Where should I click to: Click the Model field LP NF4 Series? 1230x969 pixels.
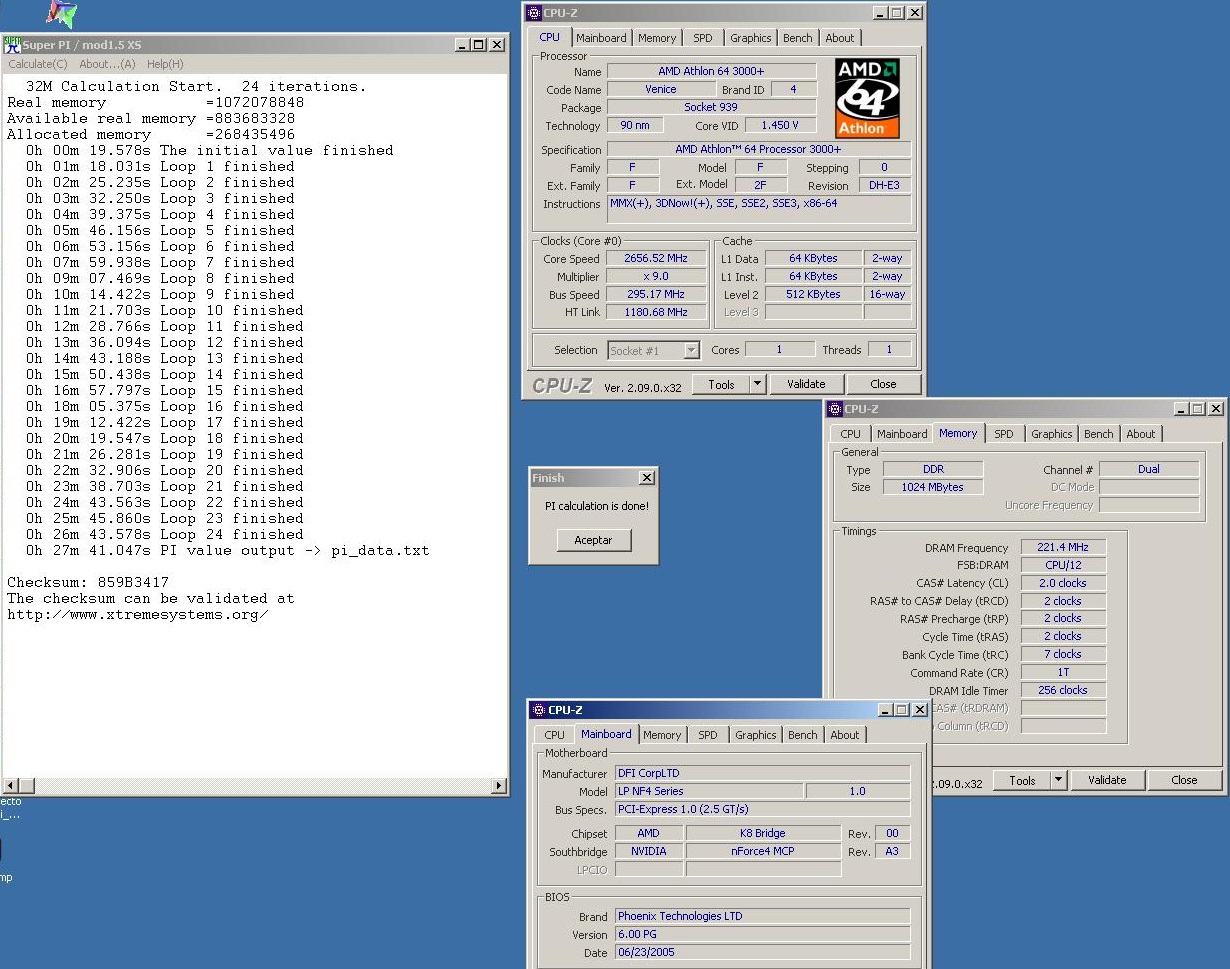[x=708, y=791]
